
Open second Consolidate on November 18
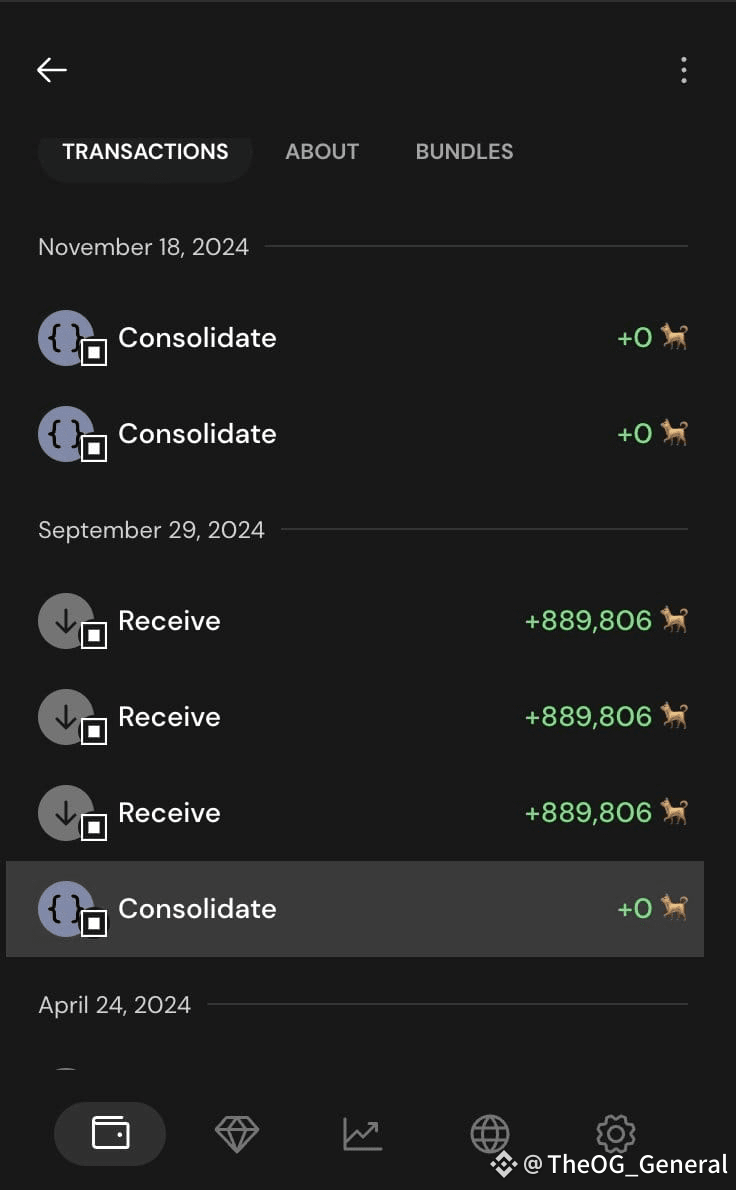[363, 433]
